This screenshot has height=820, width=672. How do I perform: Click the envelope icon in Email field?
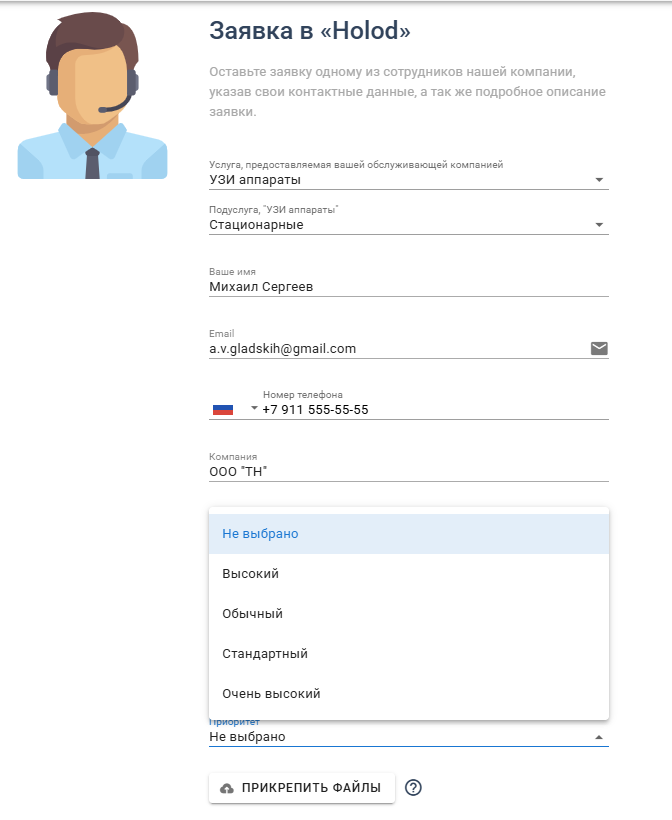pyautogui.click(x=599, y=348)
